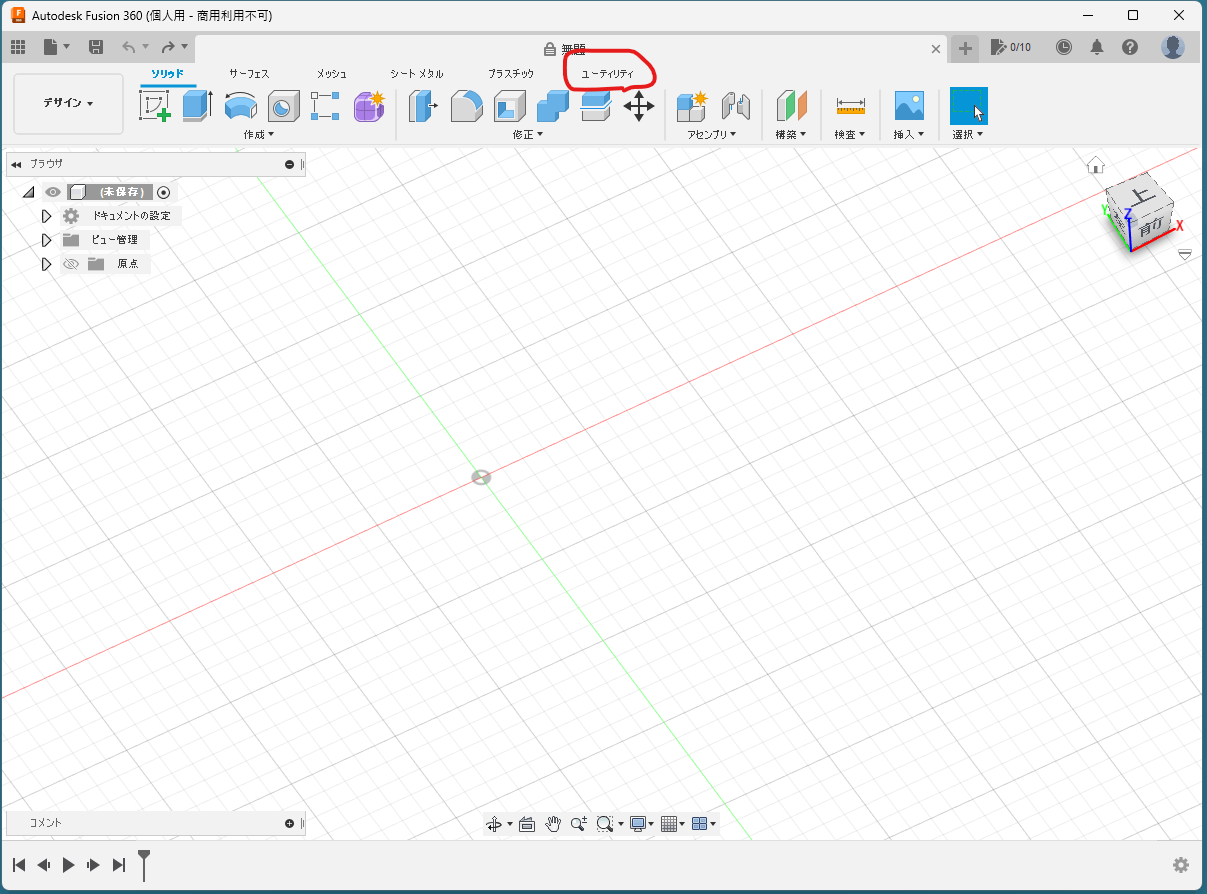Viewport: 1207px width, 894px height.
Task: Open the 挿入 dropdown menu
Action: tap(909, 134)
